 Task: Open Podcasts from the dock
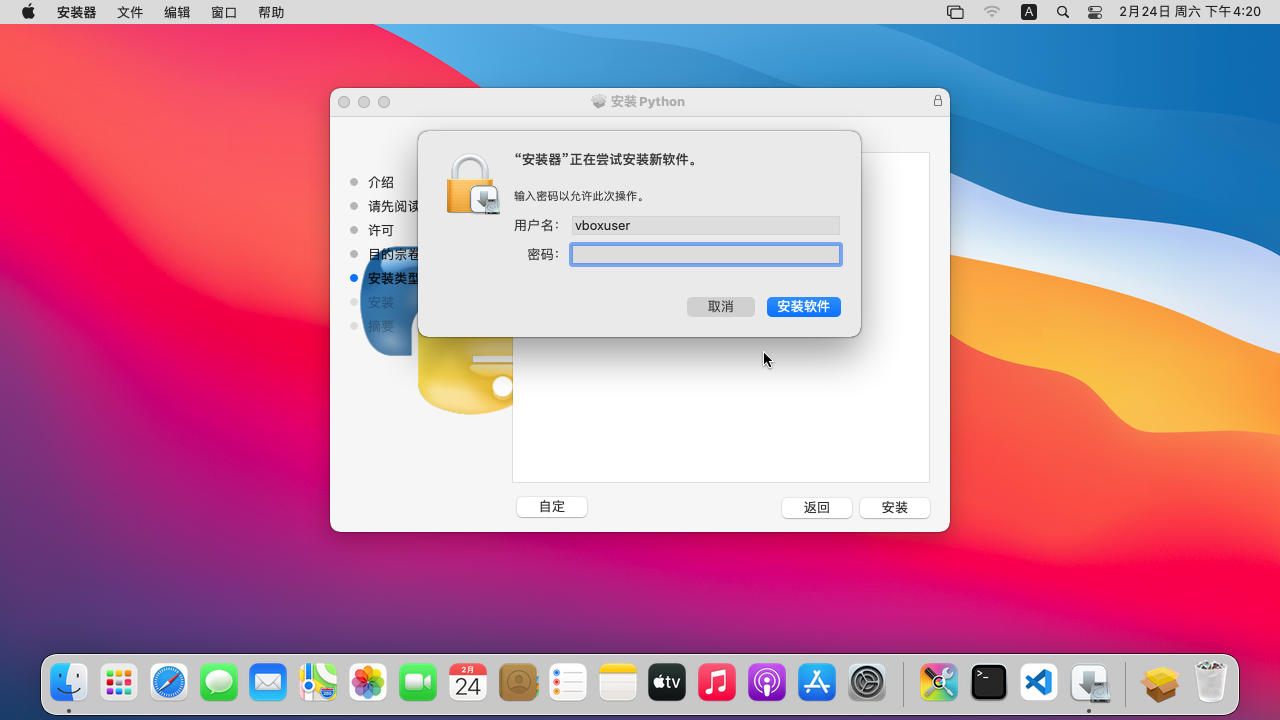(767, 683)
